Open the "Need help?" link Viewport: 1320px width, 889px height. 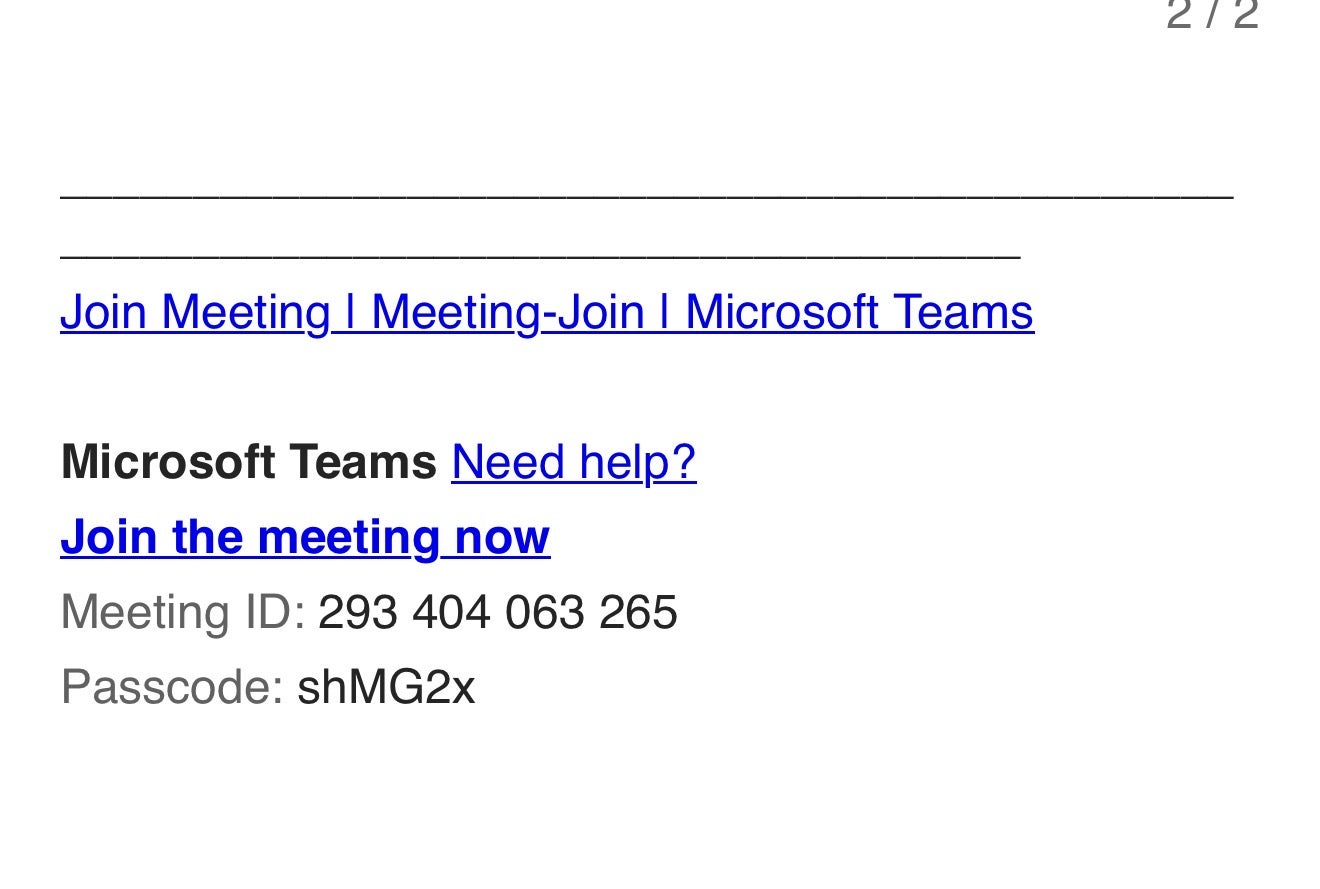point(573,463)
